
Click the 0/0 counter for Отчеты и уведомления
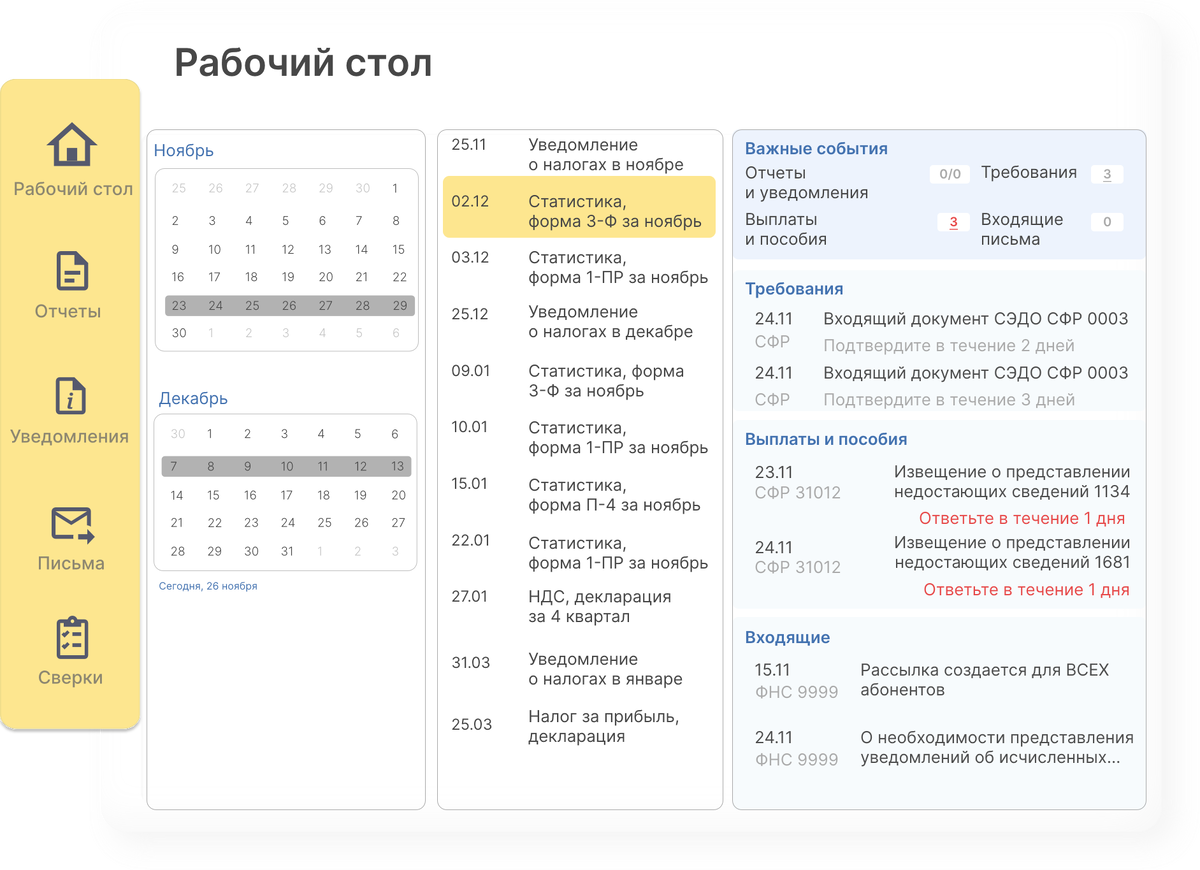pos(949,174)
